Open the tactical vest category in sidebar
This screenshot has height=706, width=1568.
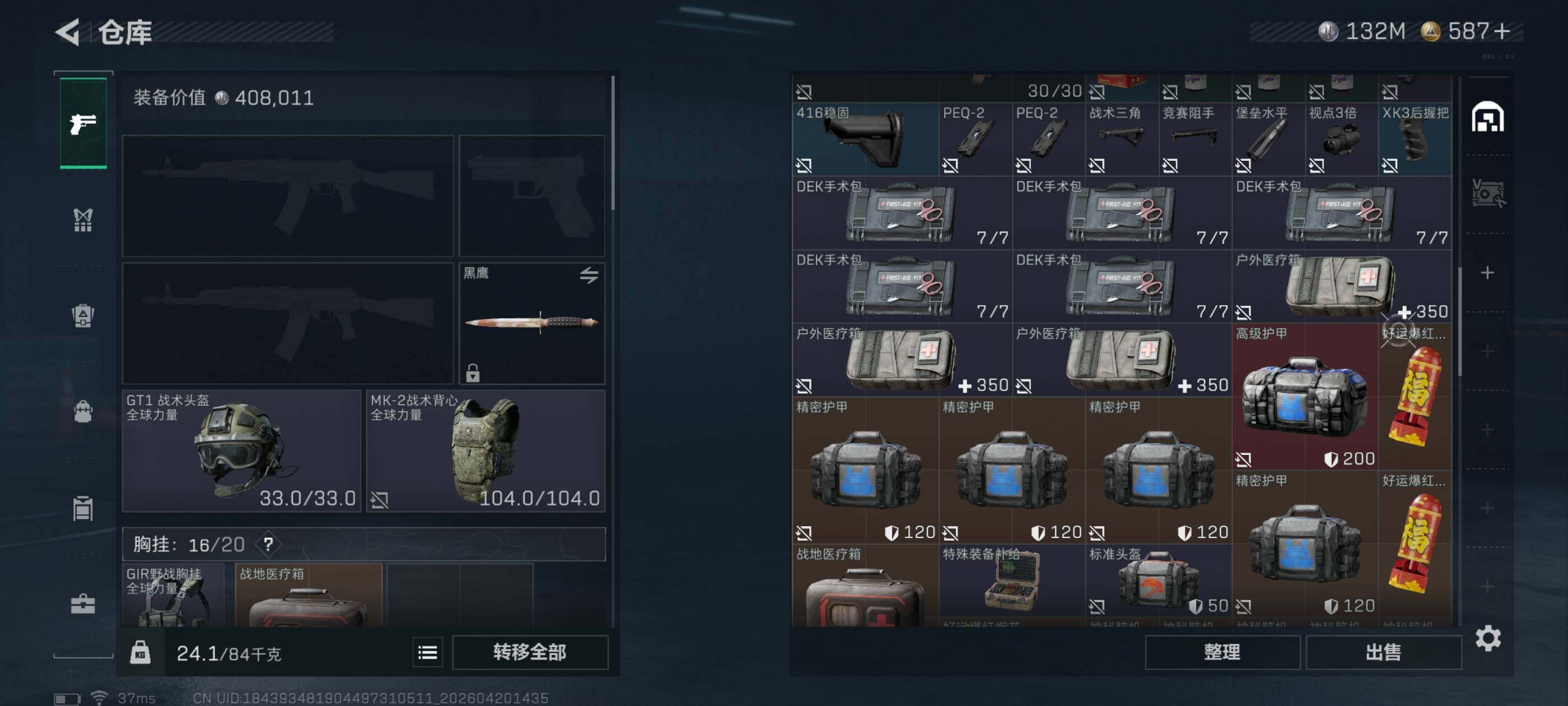[83, 220]
